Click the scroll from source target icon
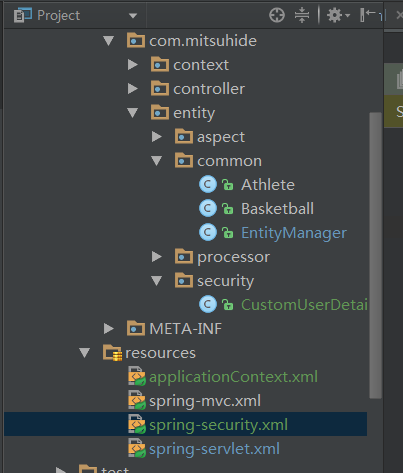Screen dimensions: 403x473 click(x=277, y=15)
